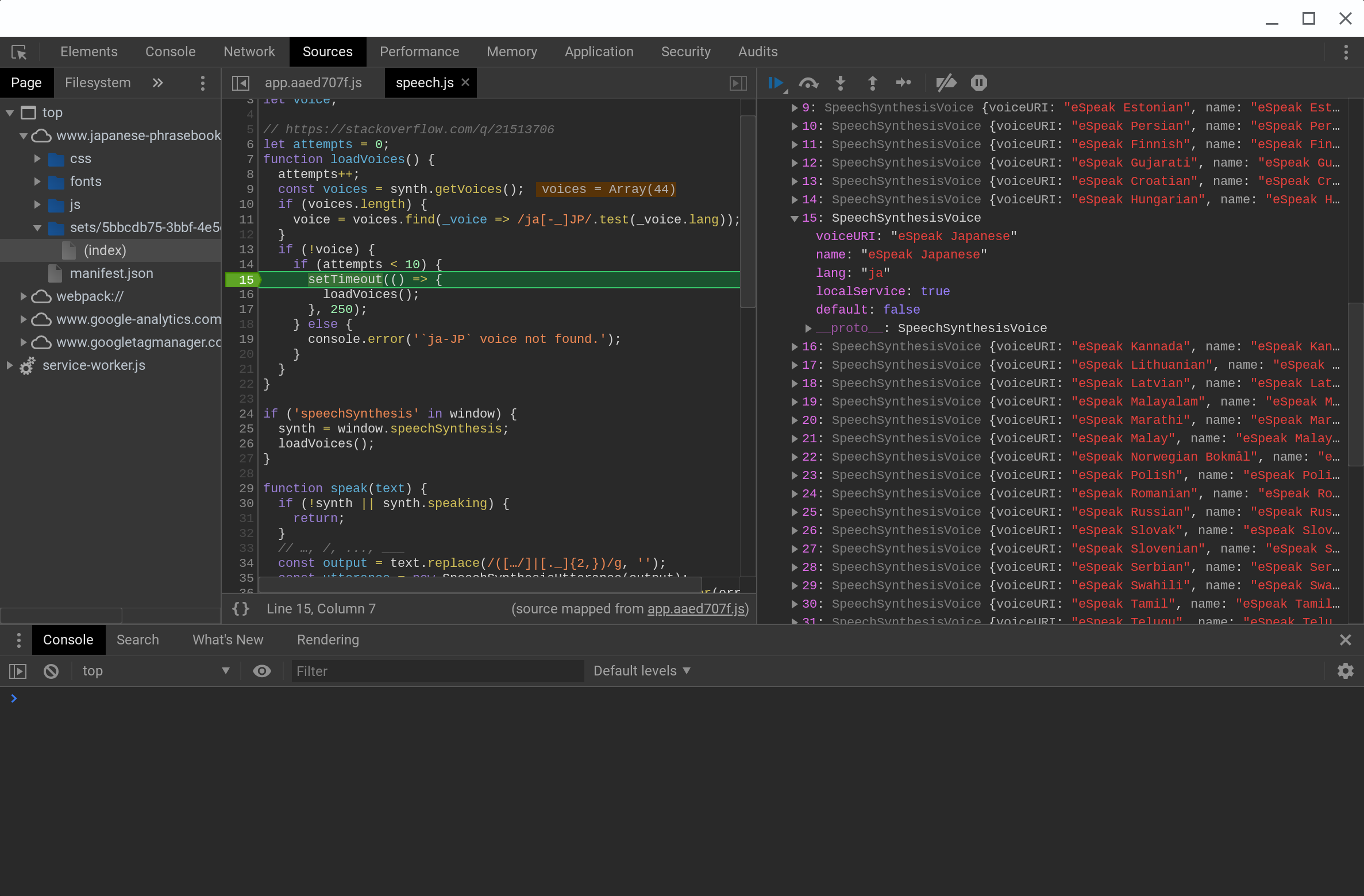Clear the console with the ban icon
The height and width of the screenshot is (896, 1364).
[51, 671]
